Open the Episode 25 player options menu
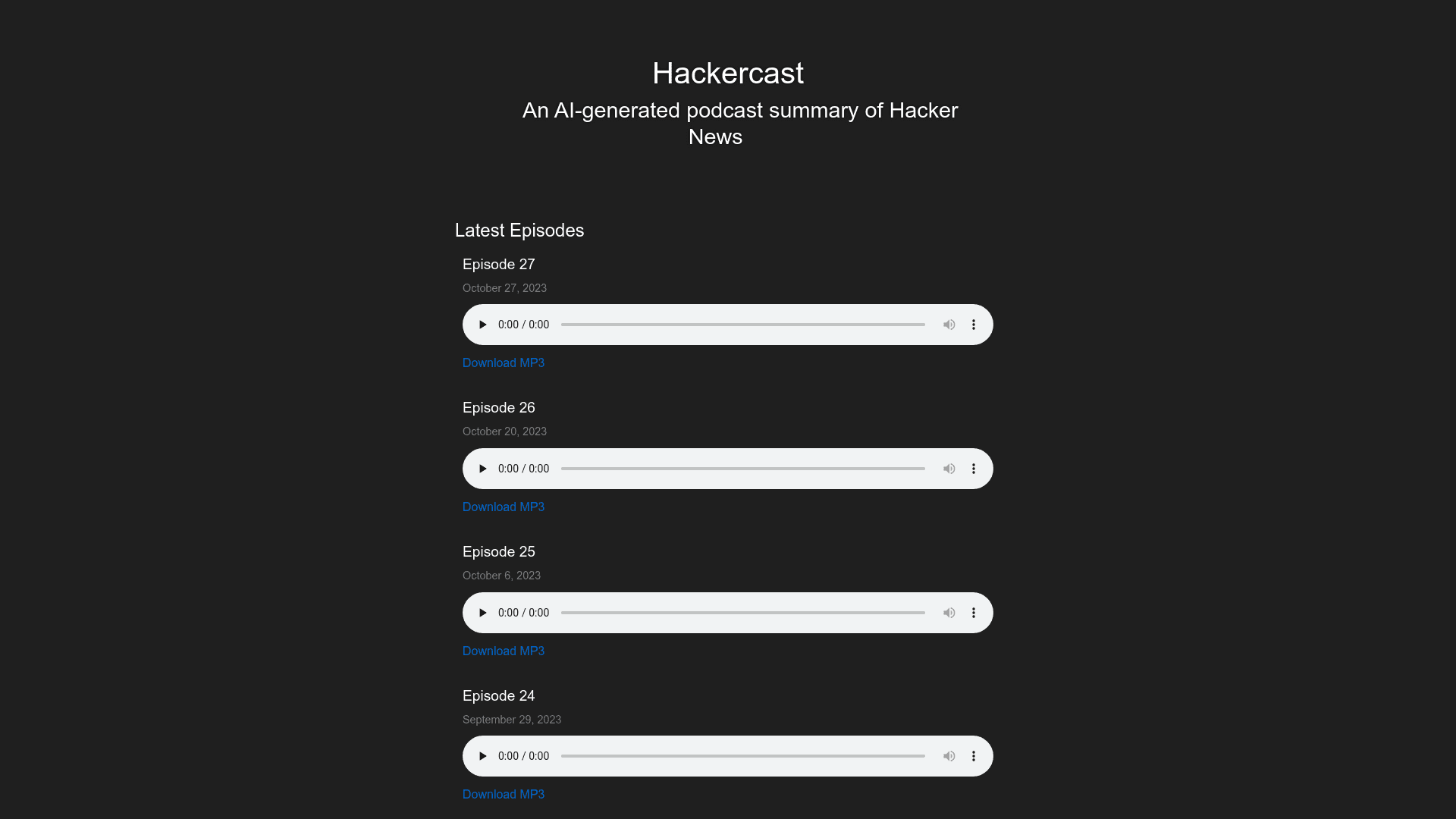This screenshot has width=1456, height=819. point(974,612)
